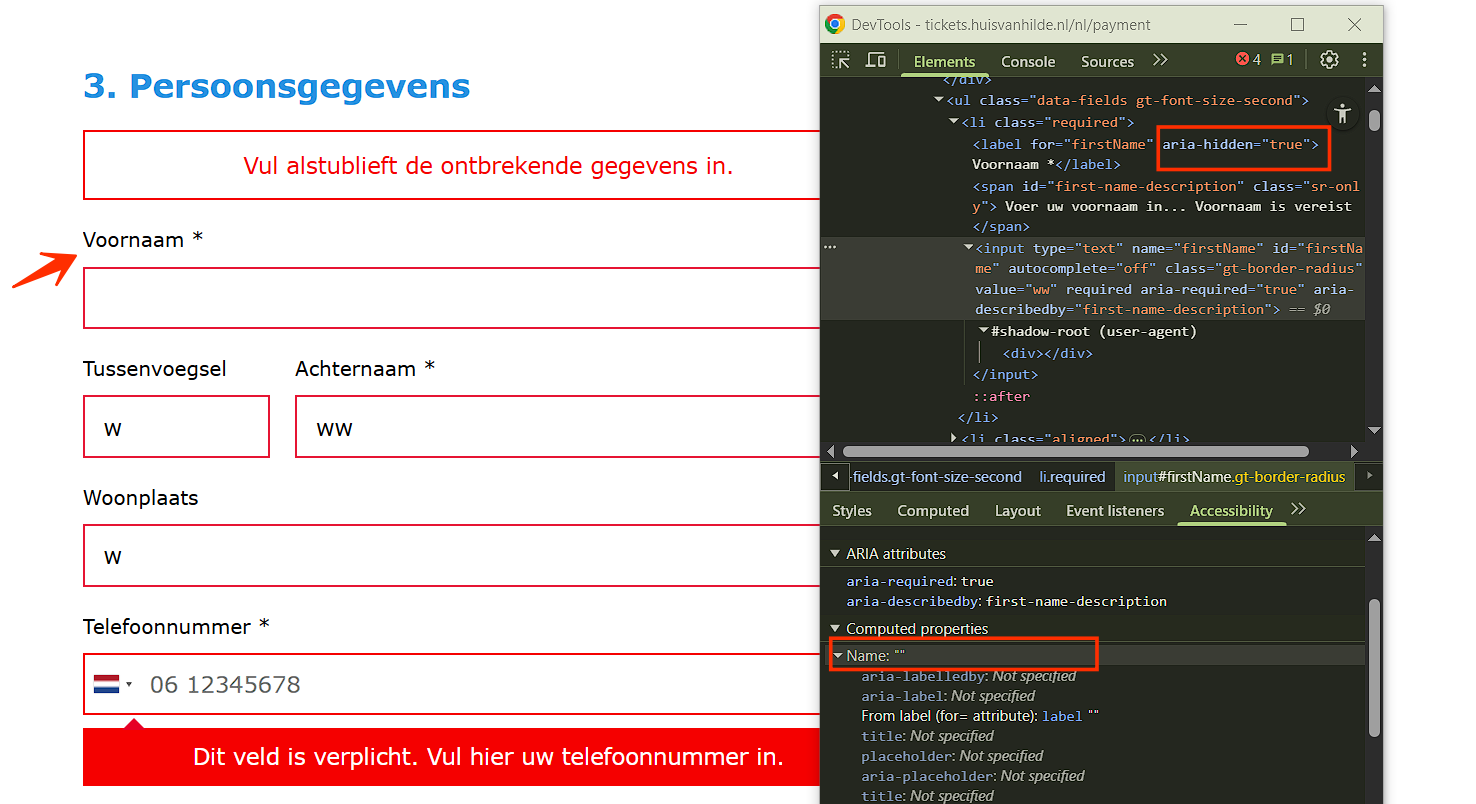
Task: Click the messages count badge icon
Action: tap(1282, 60)
